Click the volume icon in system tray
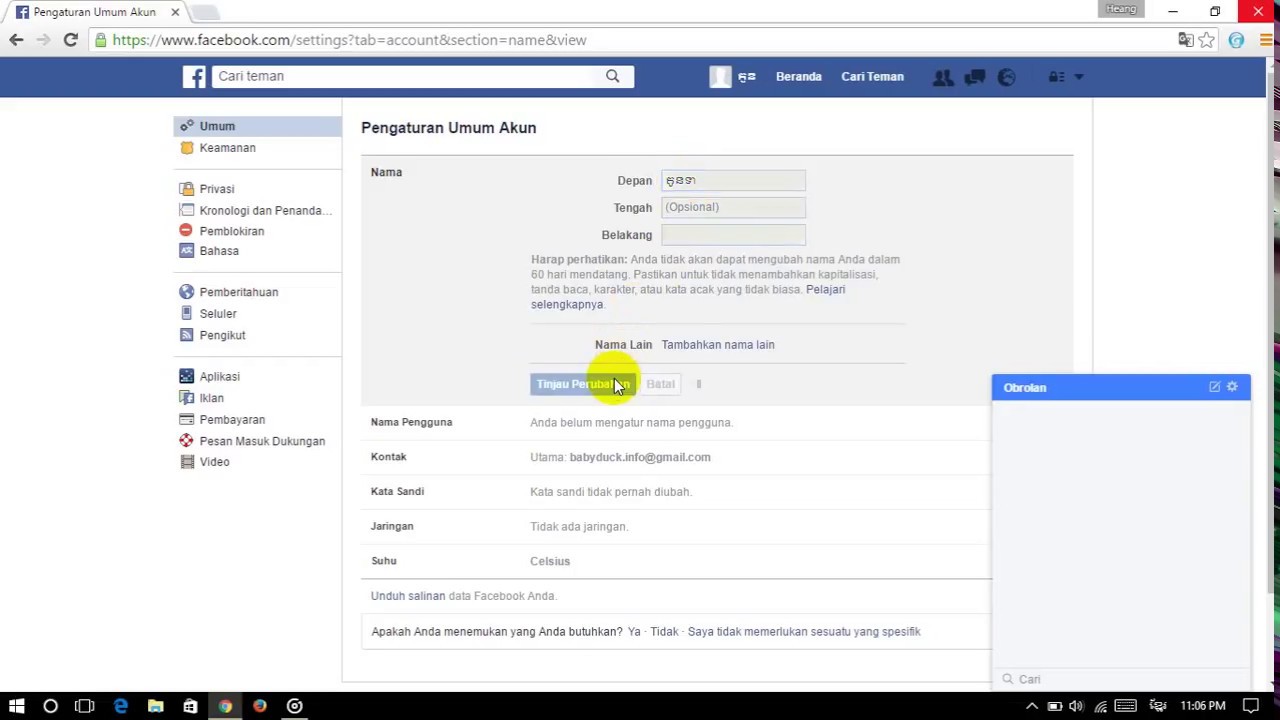The height and width of the screenshot is (720, 1280). (1076, 706)
